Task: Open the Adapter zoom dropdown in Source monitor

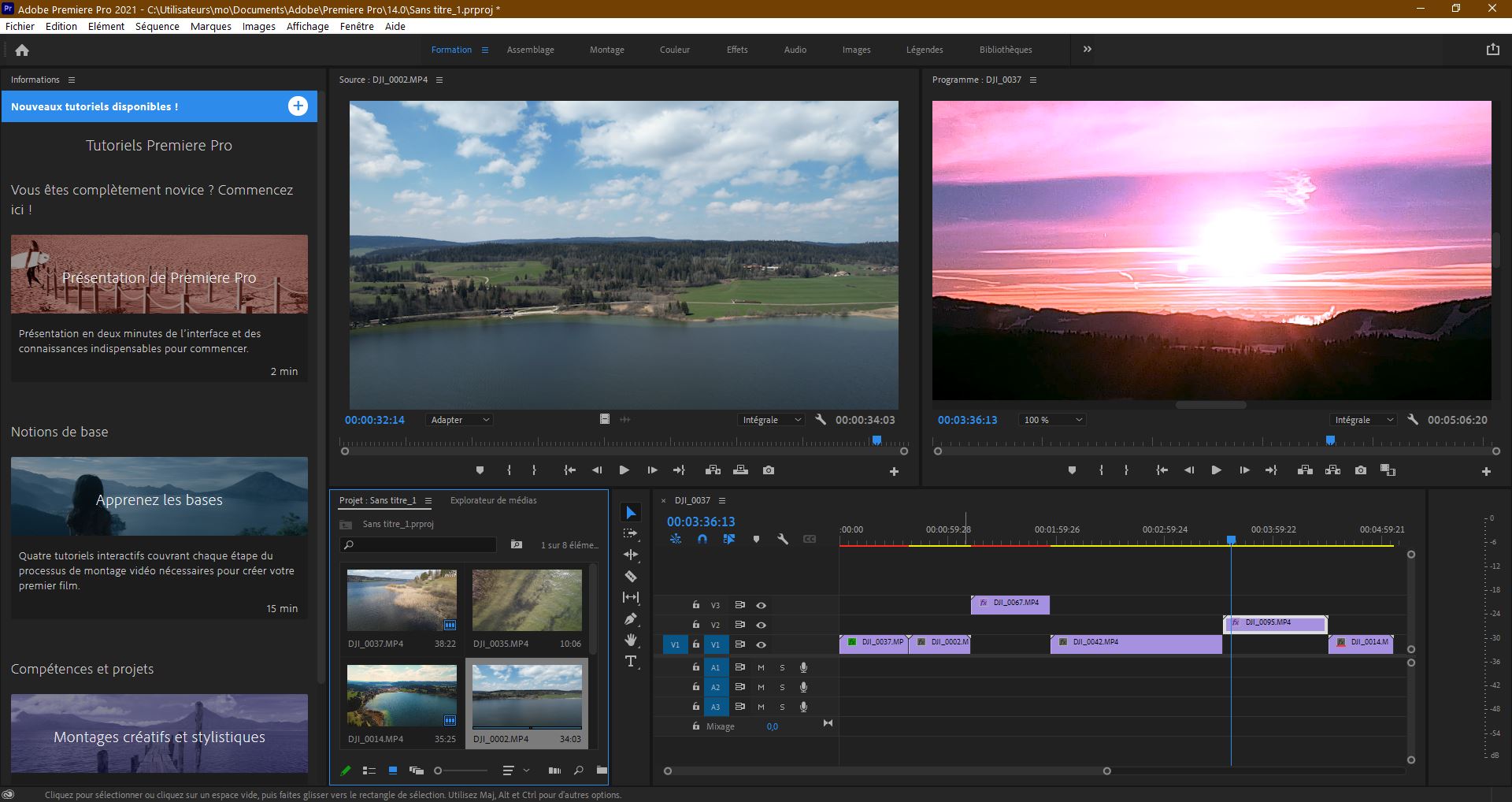Action: tap(460, 420)
